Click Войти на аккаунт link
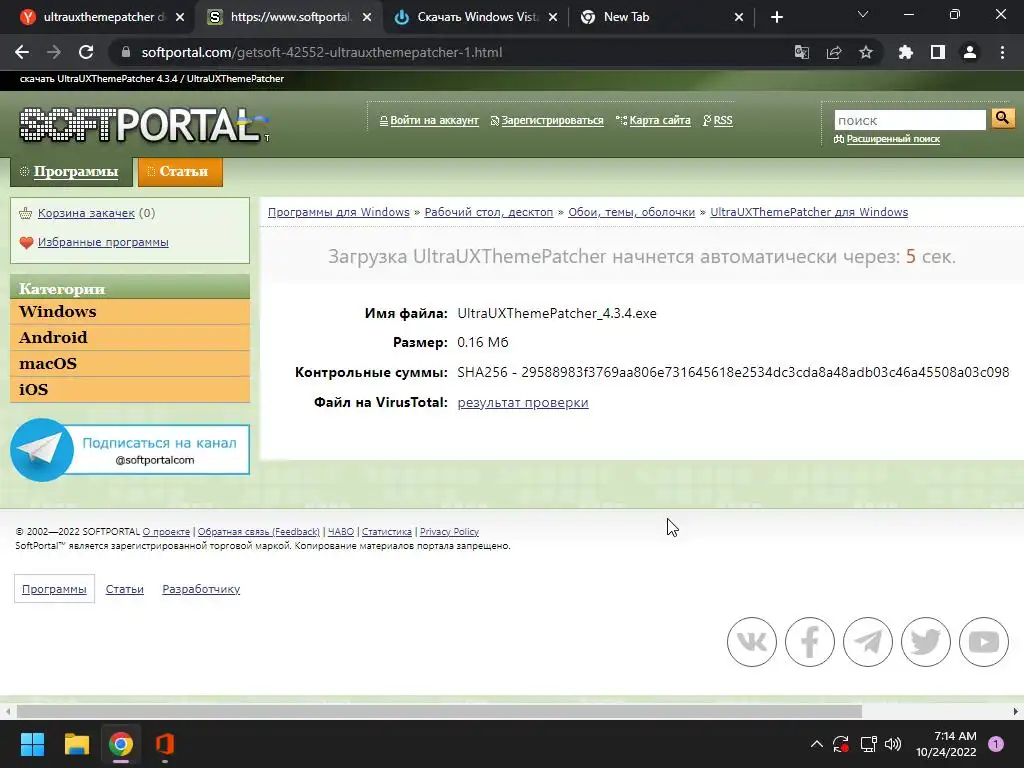This screenshot has width=1024, height=768. 434,120
